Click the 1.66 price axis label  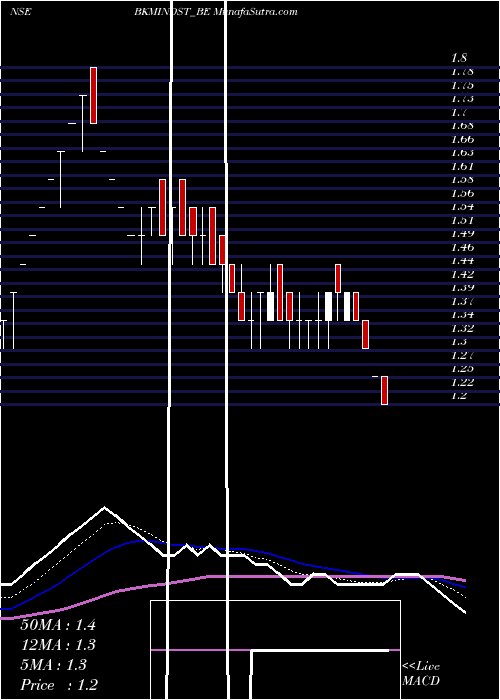(462, 139)
